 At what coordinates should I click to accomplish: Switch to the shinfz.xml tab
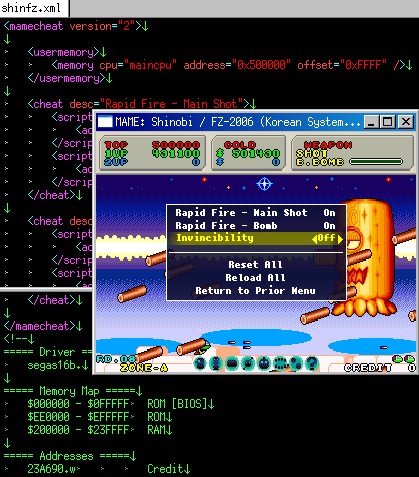point(31,8)
